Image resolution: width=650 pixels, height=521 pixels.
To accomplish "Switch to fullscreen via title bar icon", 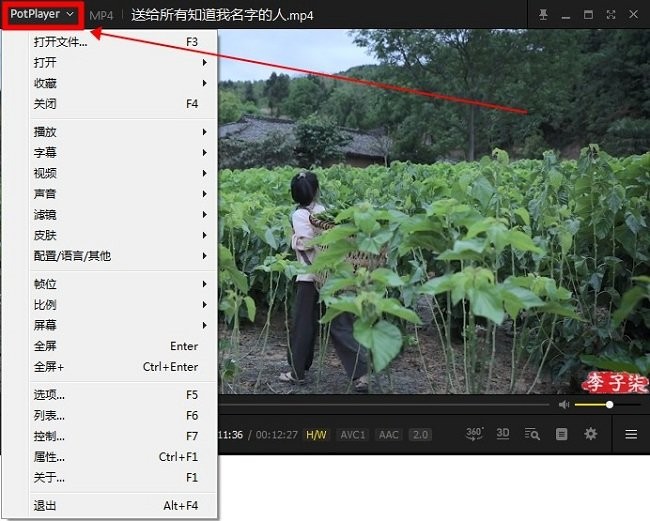I will pyautogui.click(x=611, y=15).
